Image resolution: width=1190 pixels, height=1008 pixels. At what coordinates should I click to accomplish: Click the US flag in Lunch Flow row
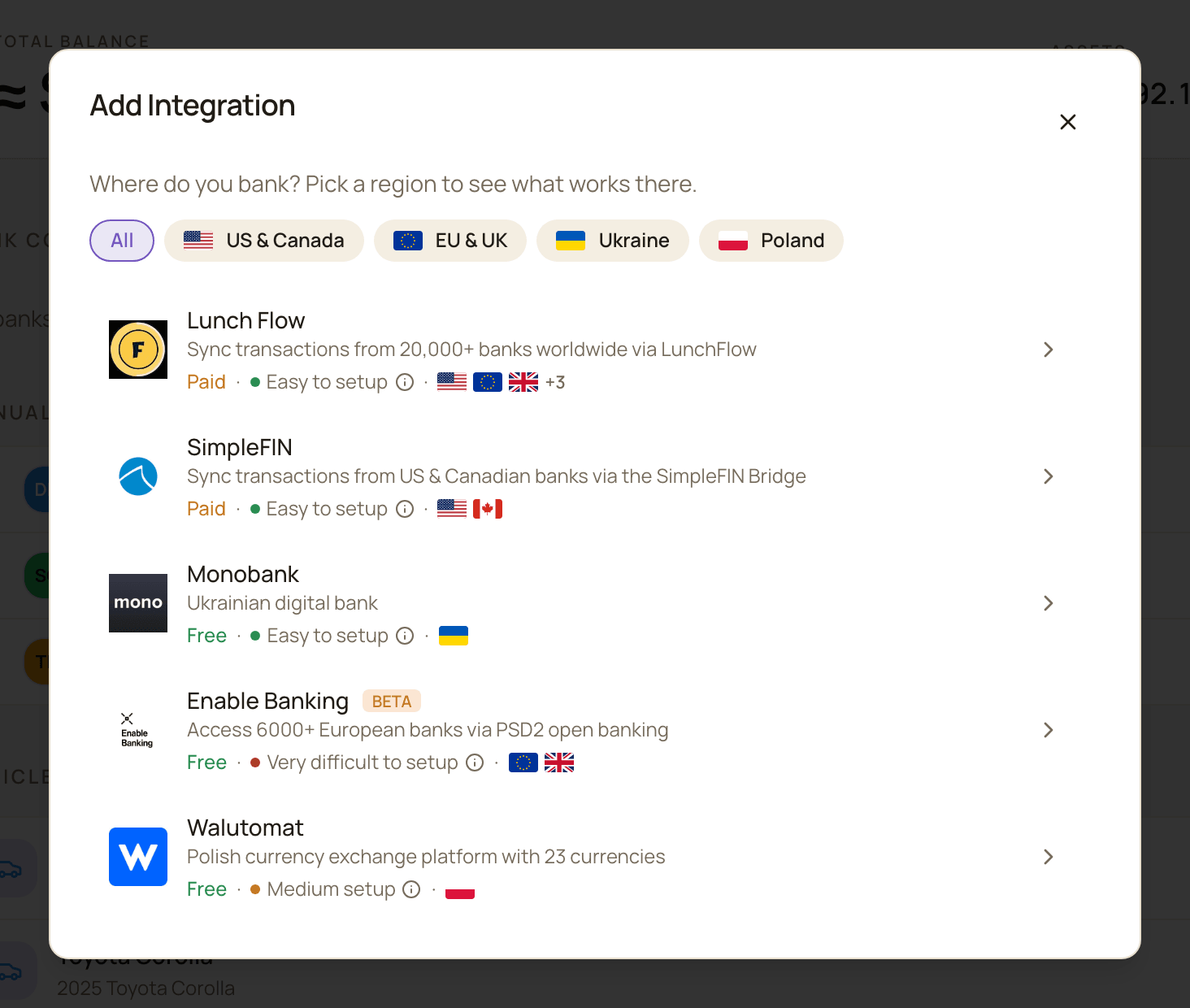(452, 382)
